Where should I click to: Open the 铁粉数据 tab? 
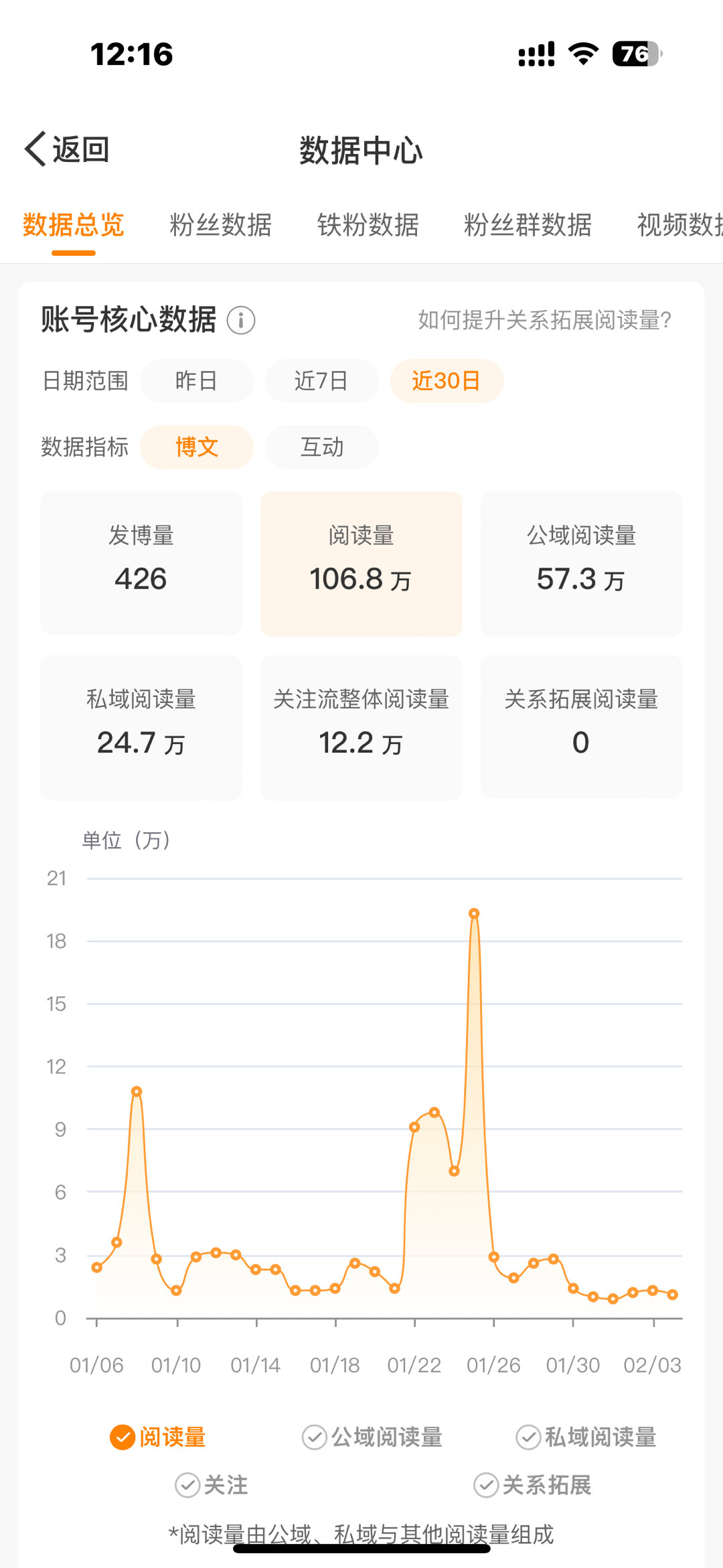pos(368,225)
